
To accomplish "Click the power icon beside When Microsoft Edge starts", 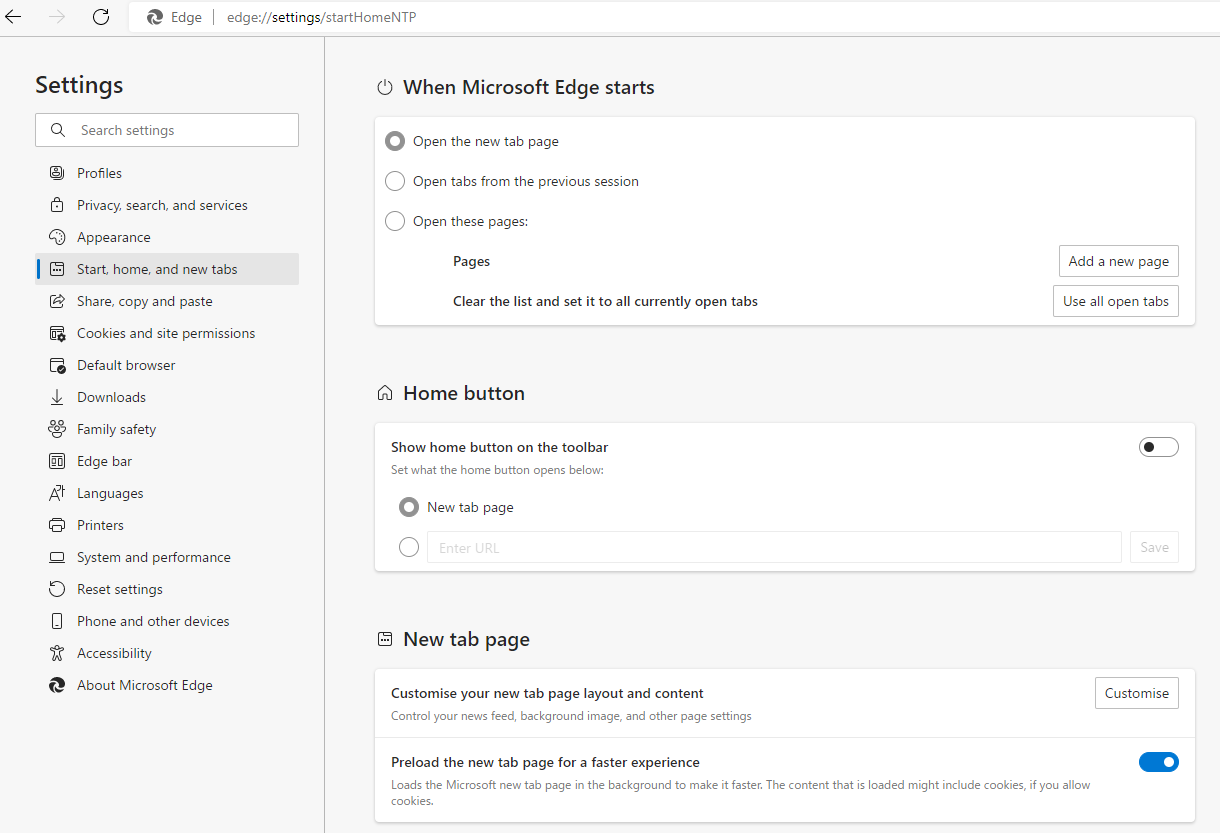I will click(x=385, y=88).
